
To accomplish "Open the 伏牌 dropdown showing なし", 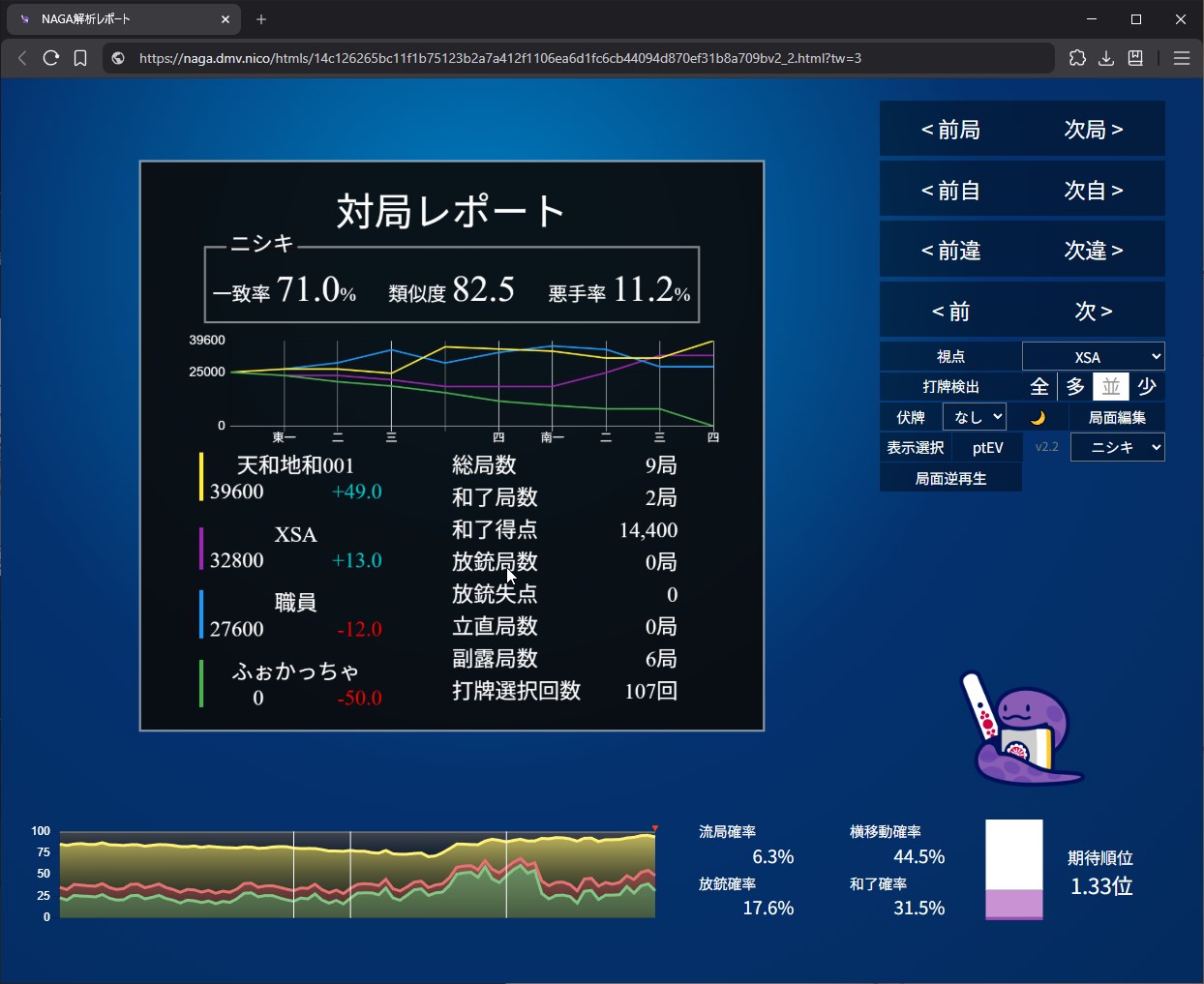I will [x=975, y=417].
